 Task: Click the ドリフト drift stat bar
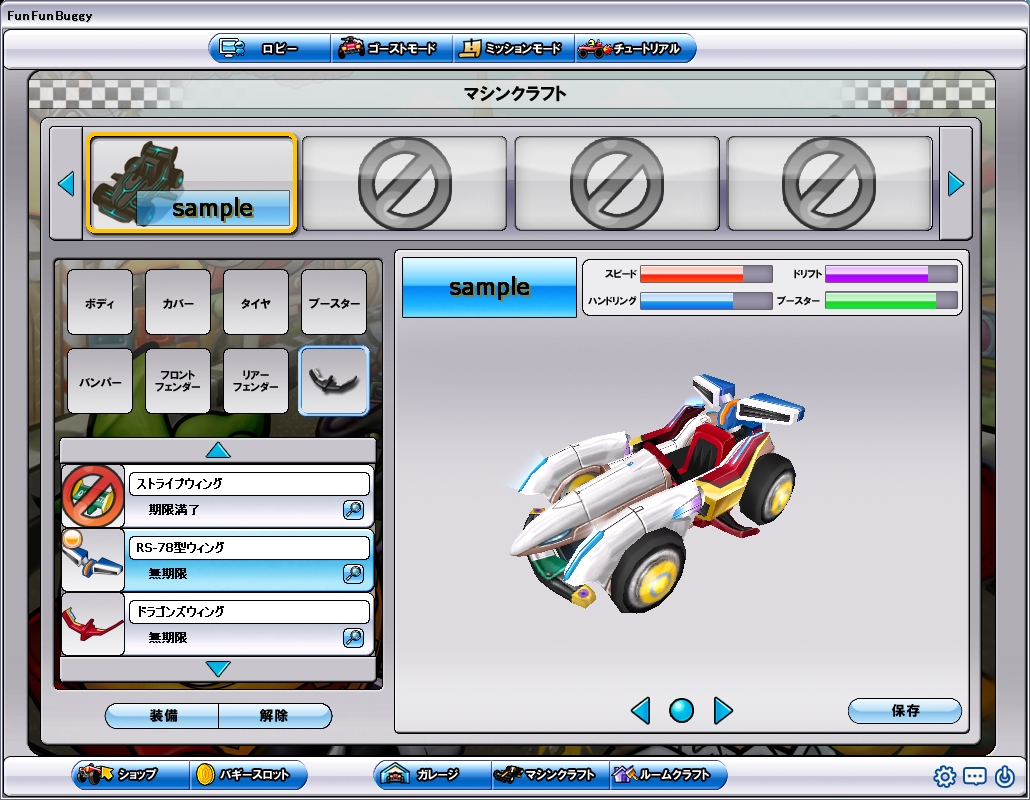pos(891,274)
